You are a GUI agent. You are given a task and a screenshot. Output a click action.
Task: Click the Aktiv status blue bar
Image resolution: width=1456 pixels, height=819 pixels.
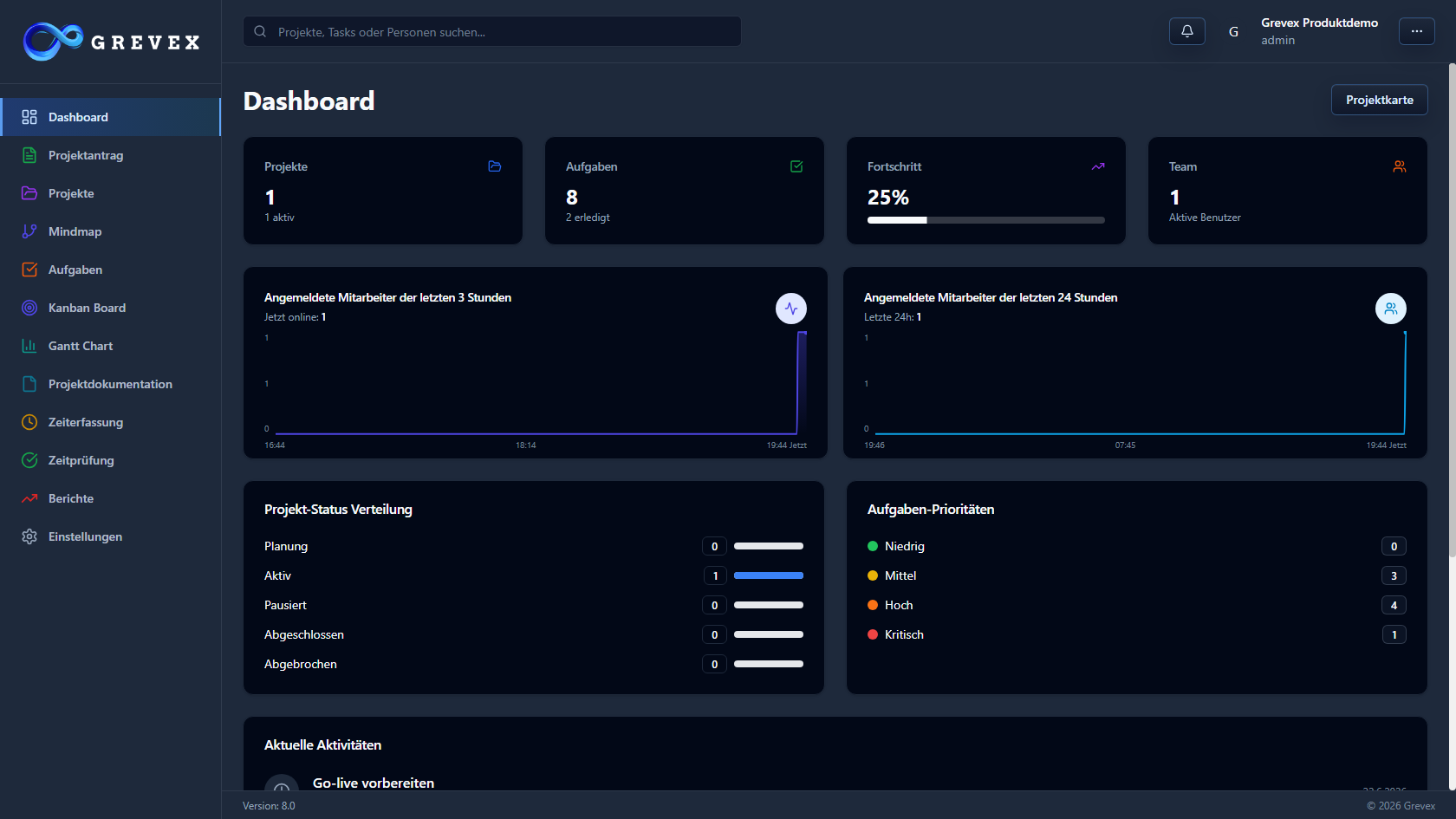[x=769, y=575]
